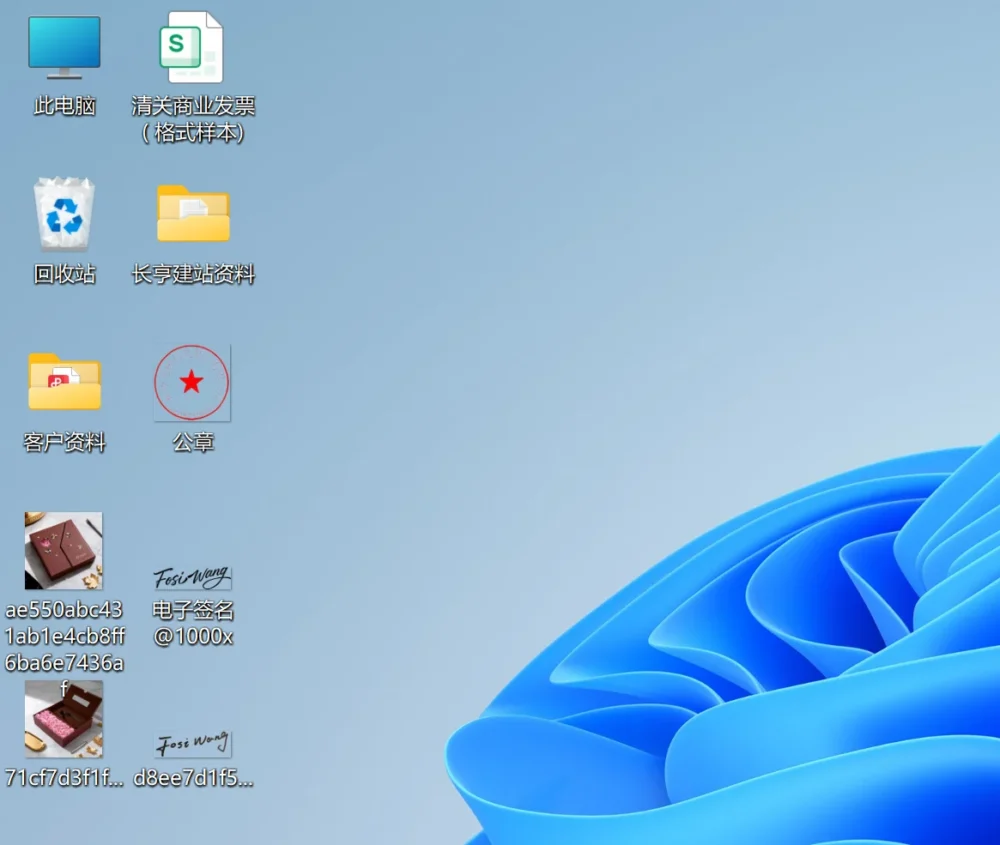Click the 清关商业发票（格式样本）file name label
This screenshot has height=845, width=1000.
193,119
